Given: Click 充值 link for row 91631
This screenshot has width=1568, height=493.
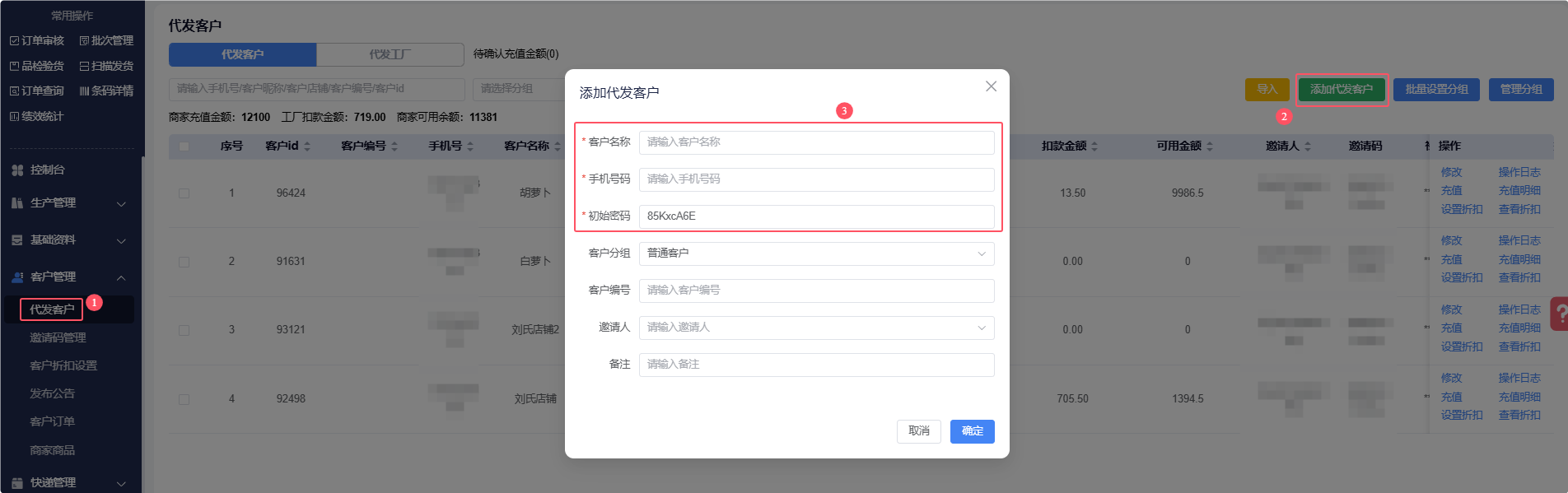Looking at the screenshot, I should pyautogui.click(x=1451, y=259).
